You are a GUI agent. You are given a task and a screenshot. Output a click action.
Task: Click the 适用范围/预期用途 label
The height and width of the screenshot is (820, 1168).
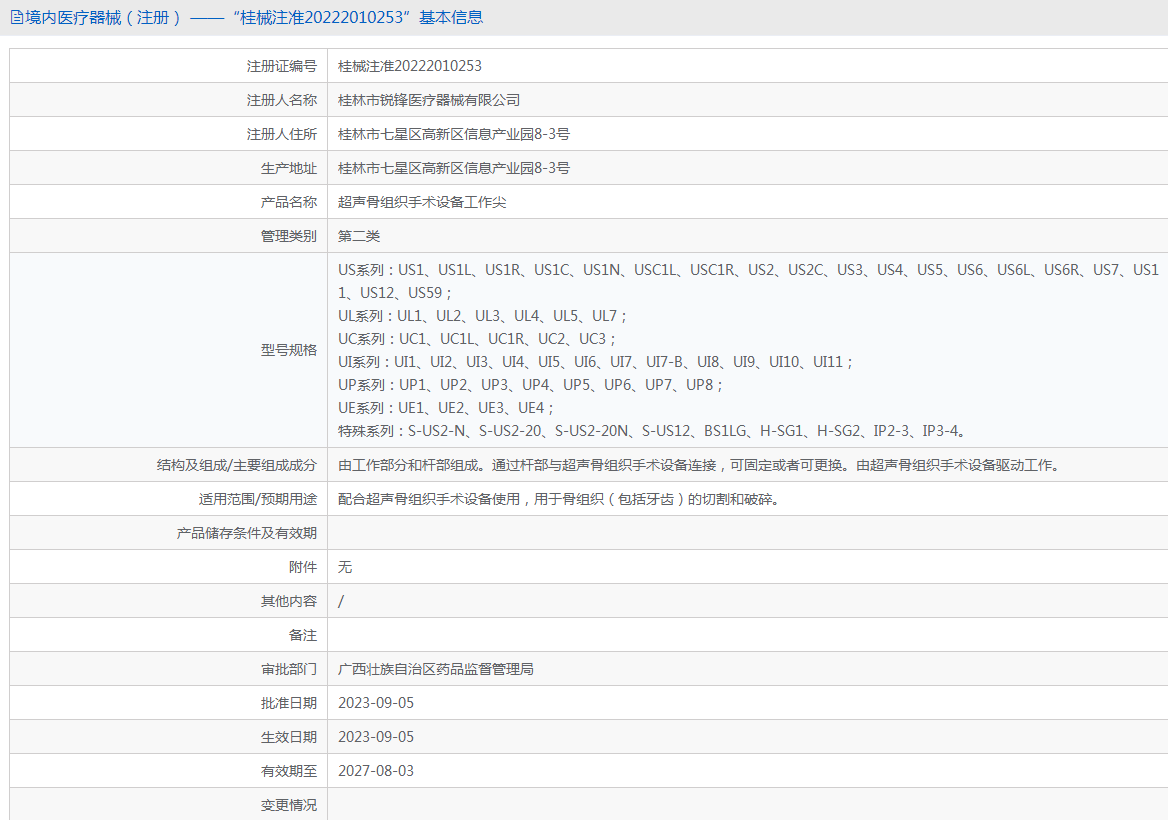pos(258,499)
